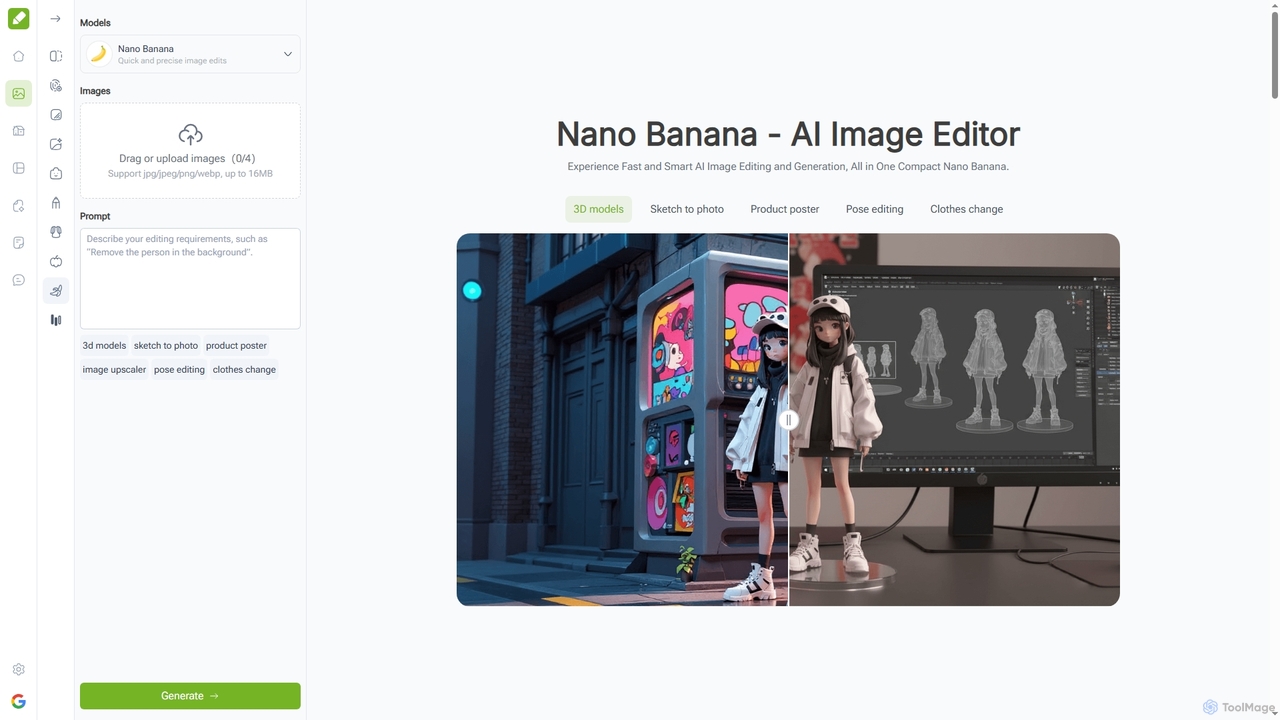This screenshot has height=720, width=1280.
Task: Collapse the tool panel with the arrow icon
Action: [x=56, y=19]
